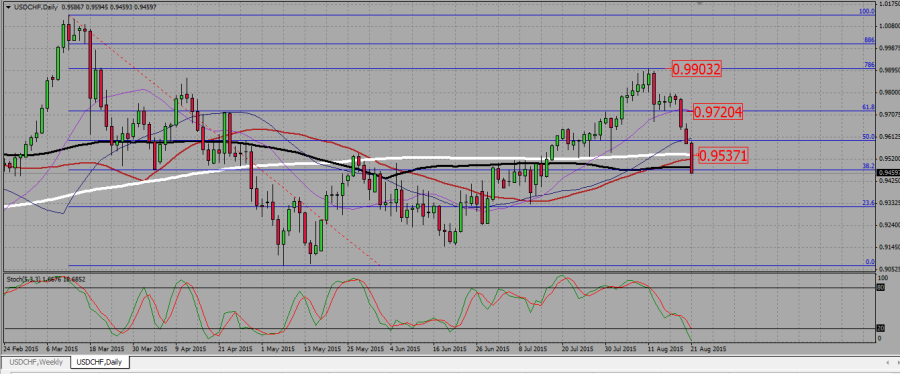The width and height of the screenshot is (900, 374).
Task: Click the Stoch(5,3,3) indicator label
Action: tap(24, 279)
